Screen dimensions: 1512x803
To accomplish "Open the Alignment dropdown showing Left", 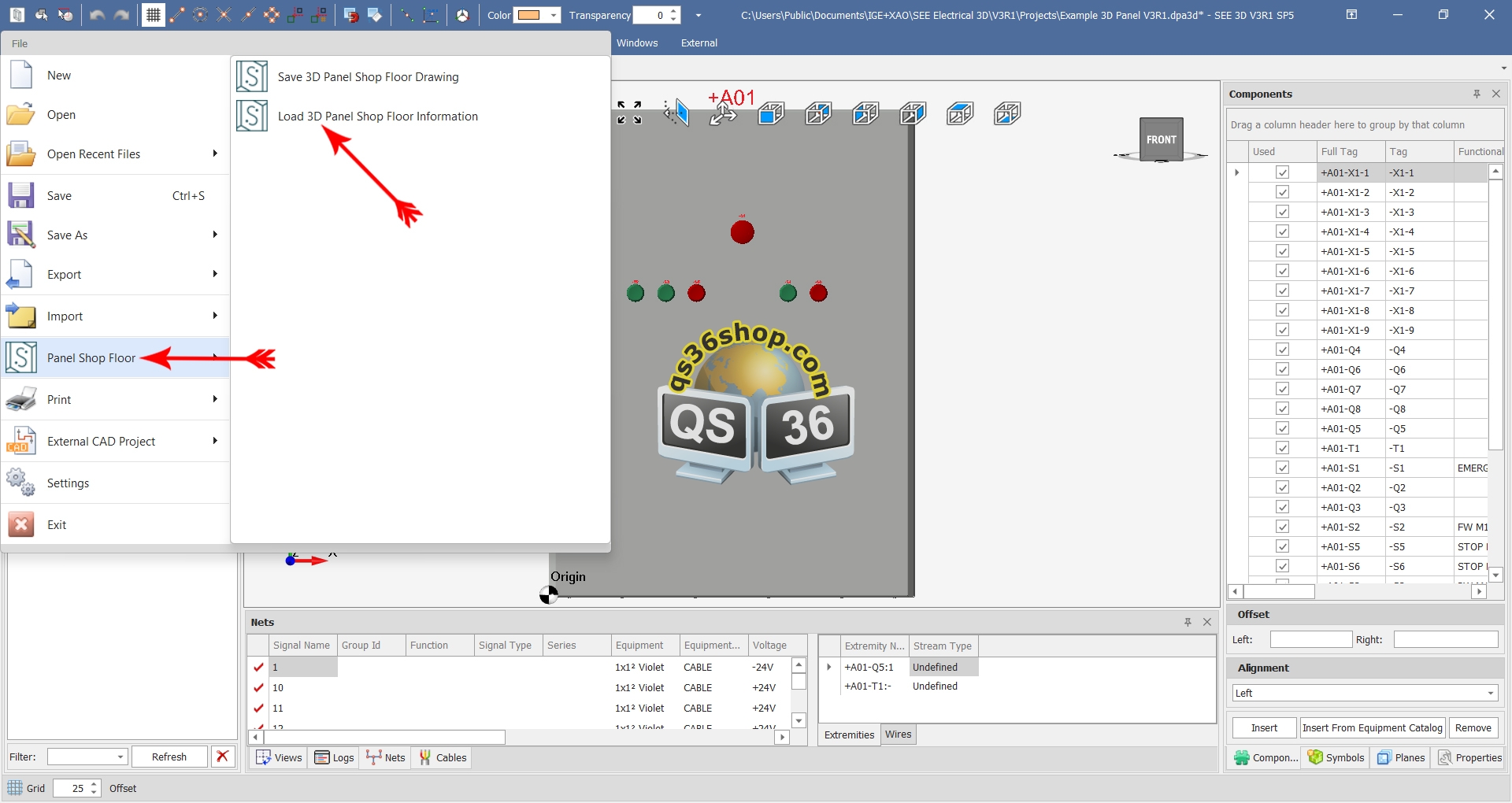I will [x=1490, y=693].
